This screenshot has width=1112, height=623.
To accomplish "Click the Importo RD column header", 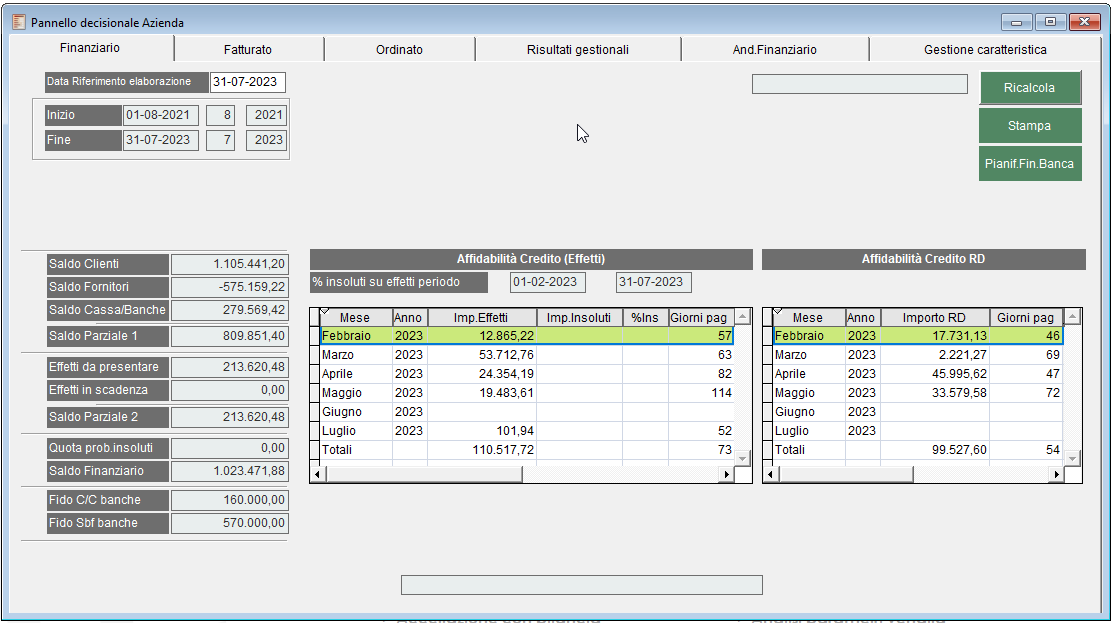I will click(x=934, y=318).
